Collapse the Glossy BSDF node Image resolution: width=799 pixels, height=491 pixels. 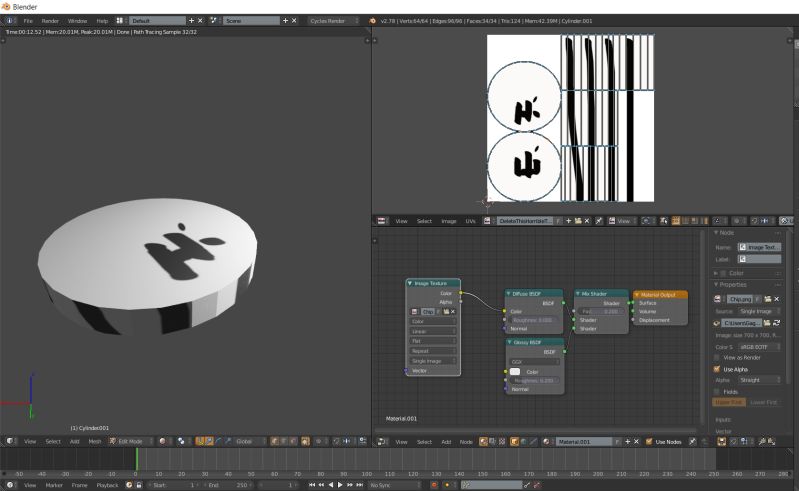pos(509,342)
